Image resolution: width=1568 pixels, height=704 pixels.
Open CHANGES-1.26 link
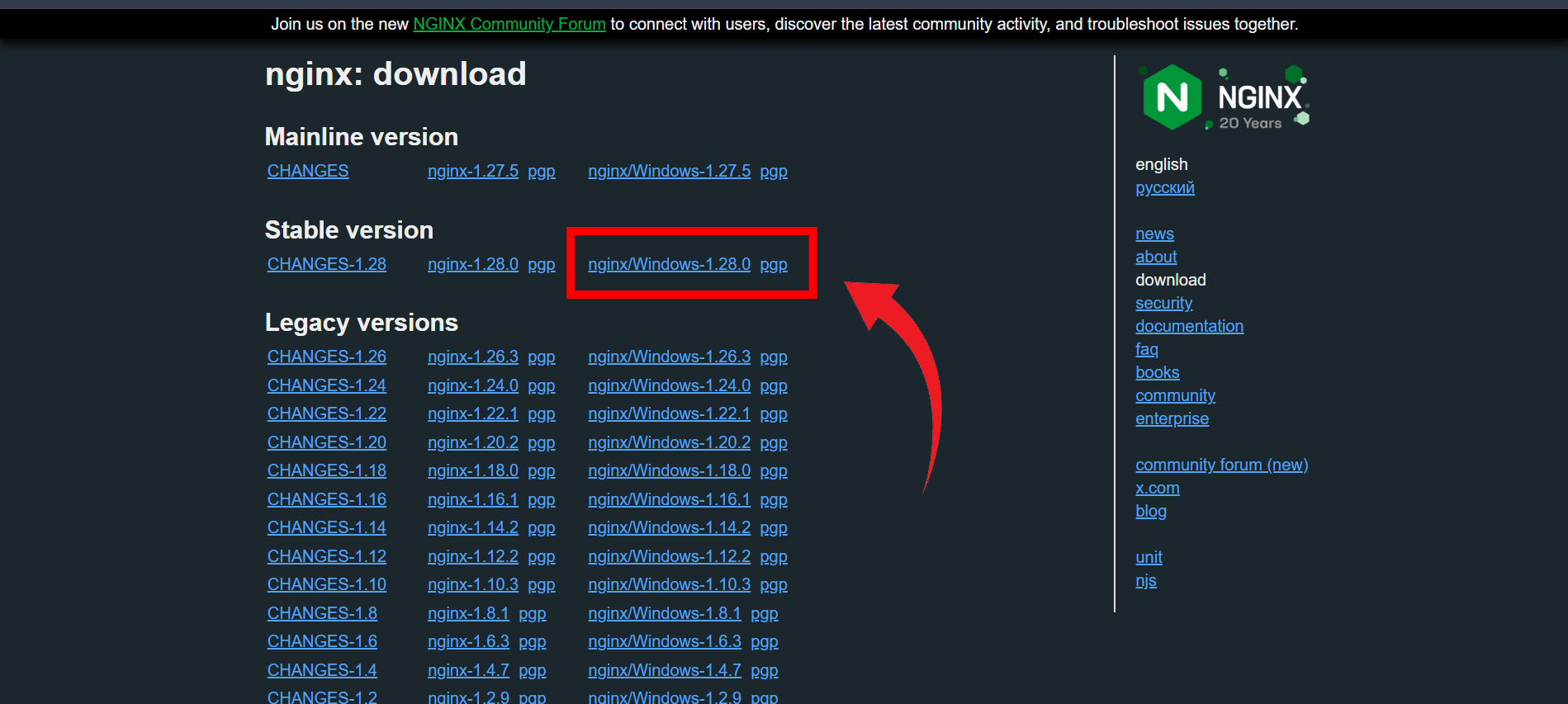tap(327, 357)
